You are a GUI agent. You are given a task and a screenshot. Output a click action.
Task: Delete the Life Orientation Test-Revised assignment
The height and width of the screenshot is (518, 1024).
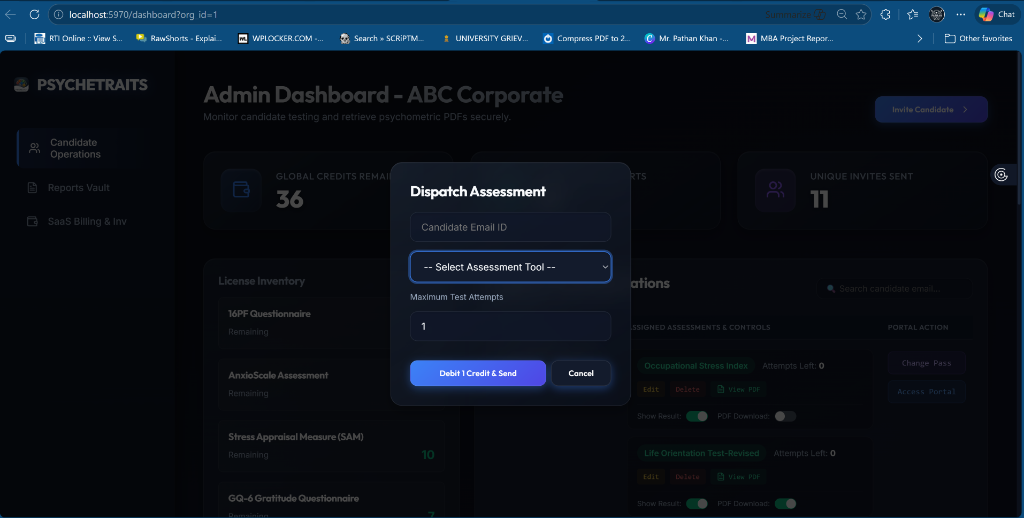[688, 477]
